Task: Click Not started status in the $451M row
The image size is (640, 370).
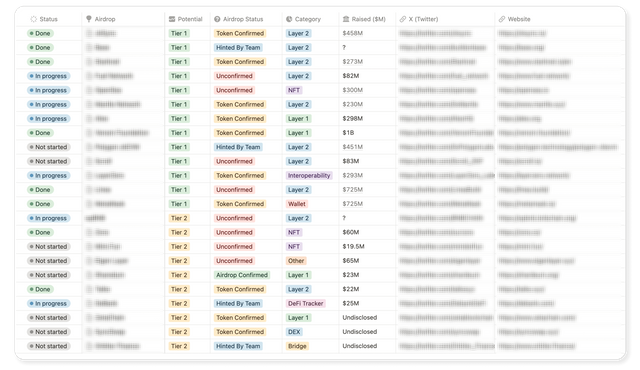Action: pos(49,147)
